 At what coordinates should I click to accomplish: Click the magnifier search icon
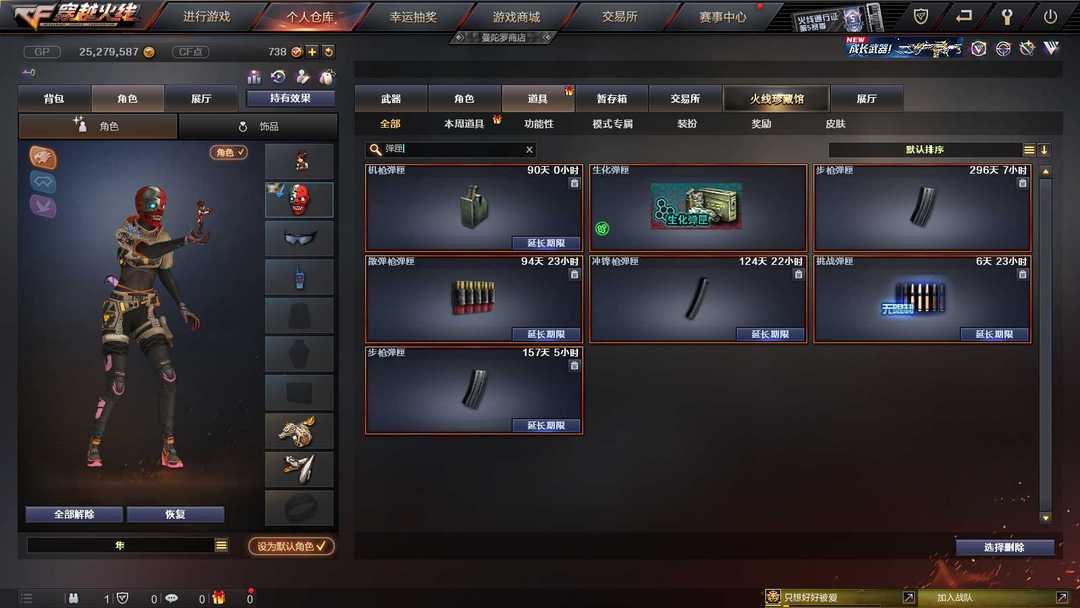click(375, 149)
